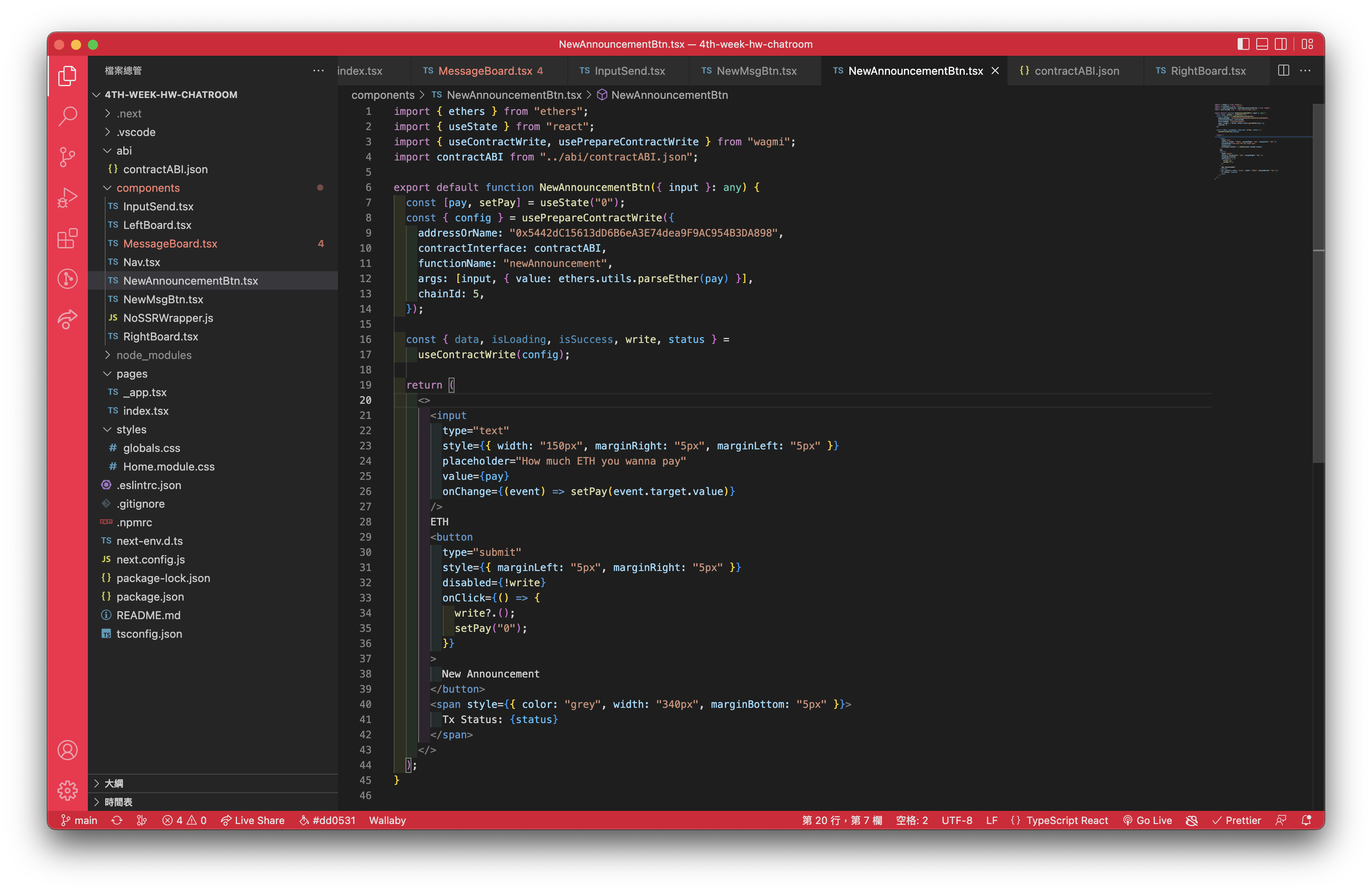This screenshot has width=1372, height=892.
Task: Open LeftBoard.tsx in the file explorer
Action: 157,225
